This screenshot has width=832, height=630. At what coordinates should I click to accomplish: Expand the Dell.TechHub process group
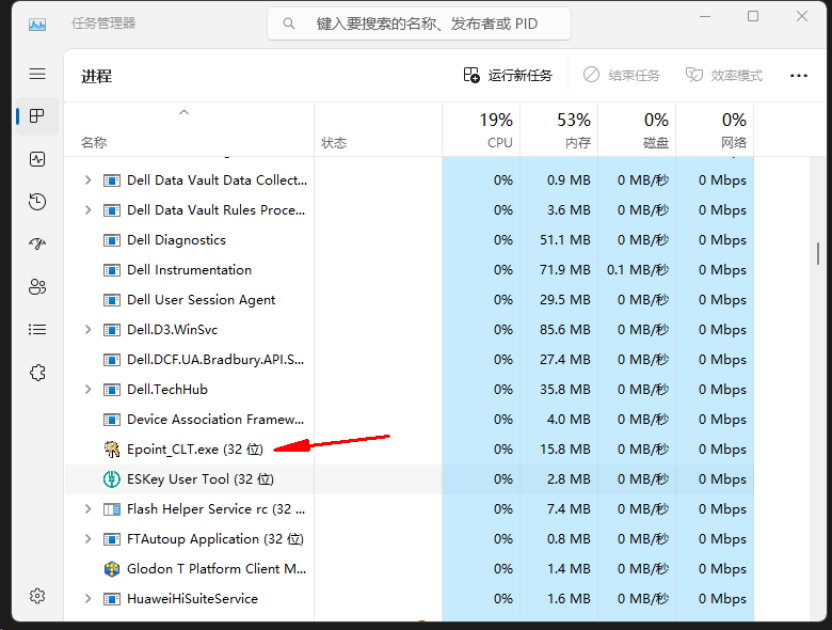(88, 390)
